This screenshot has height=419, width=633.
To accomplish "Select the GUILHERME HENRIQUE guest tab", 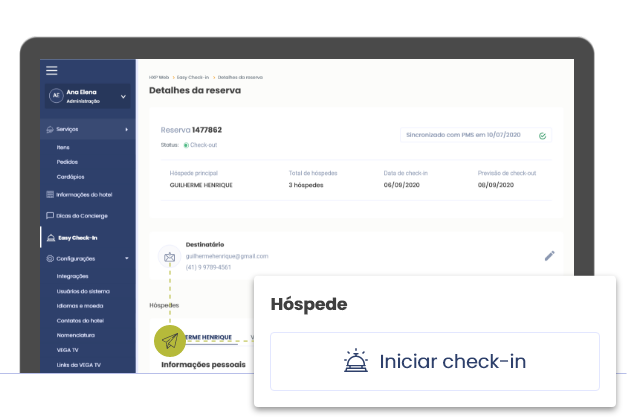I will click(208, 338).
